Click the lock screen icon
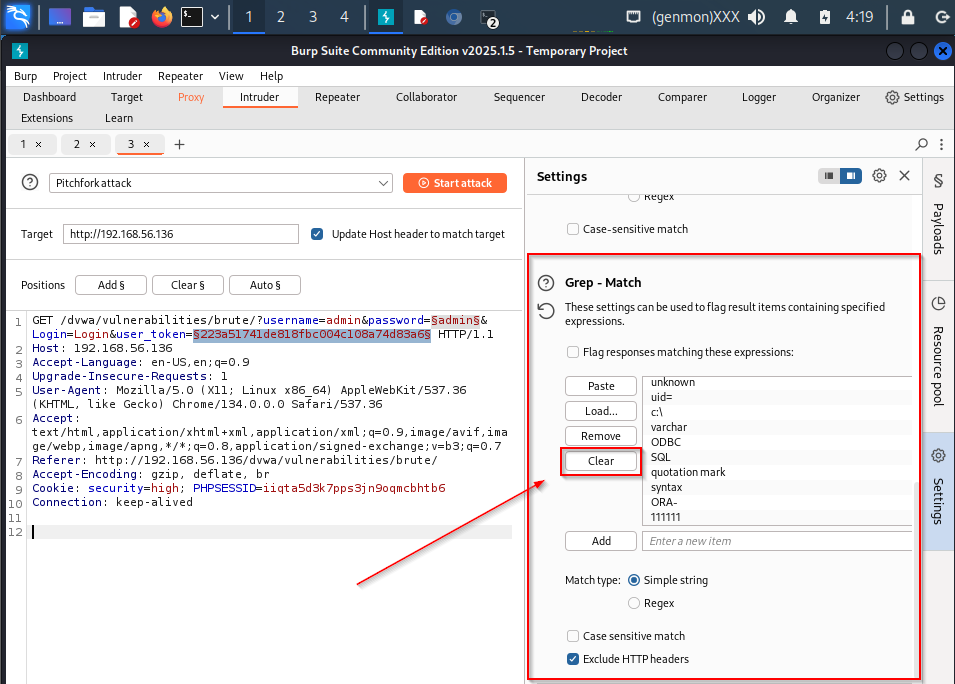The width and height of the screenshot is (955, 684). point(907,17)
